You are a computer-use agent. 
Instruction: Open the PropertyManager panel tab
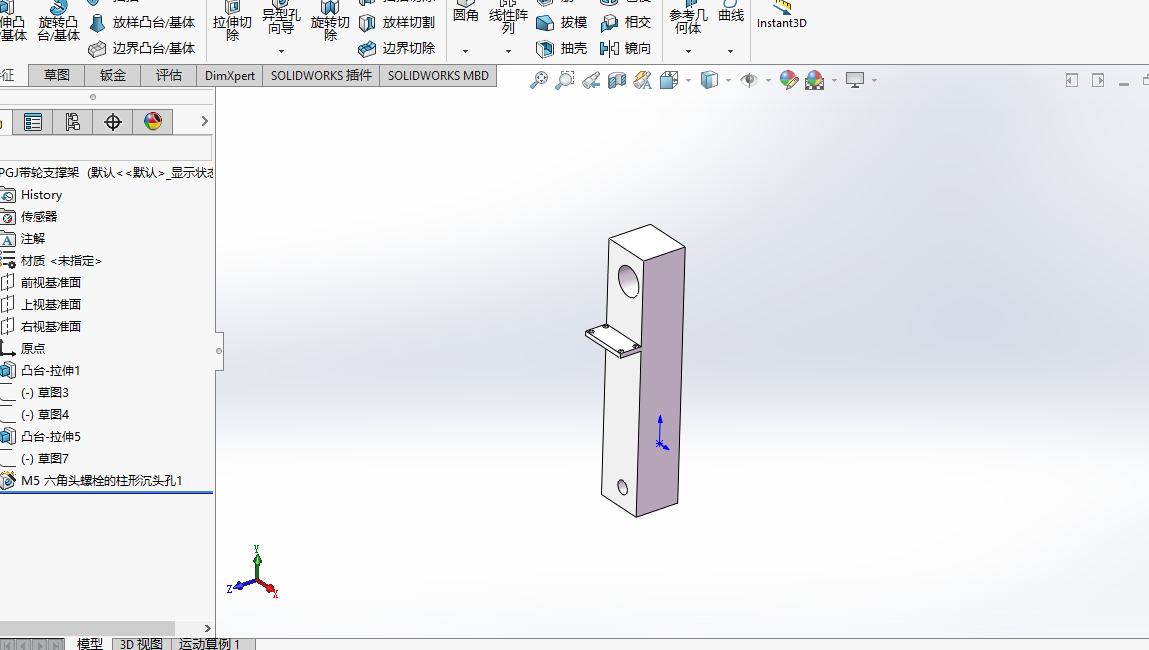(x=33, y=122)
